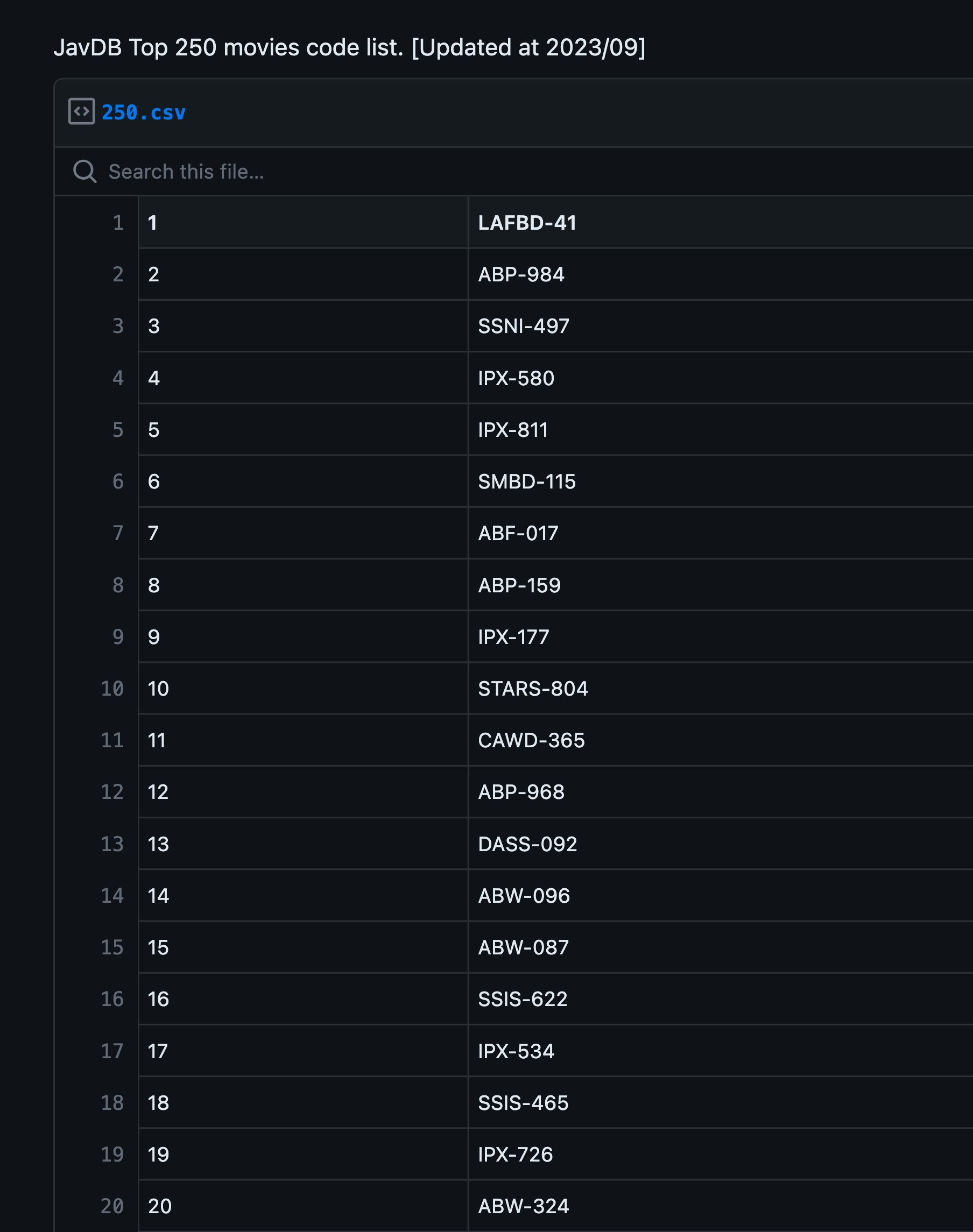
Task: Click the ABP-984 cell
Action: pos(521,274)
